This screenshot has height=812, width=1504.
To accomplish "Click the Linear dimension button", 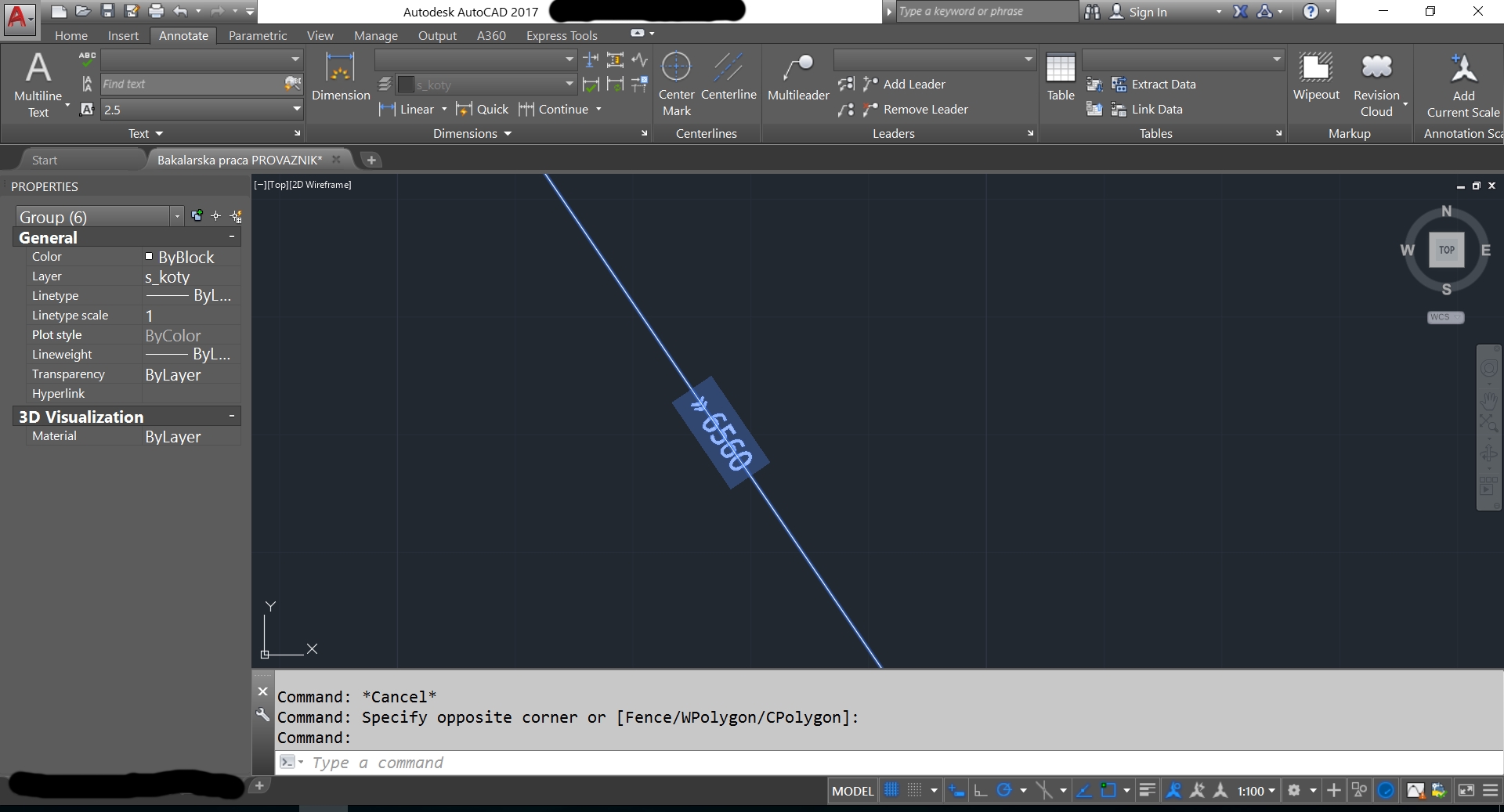I will coord(407,110).
